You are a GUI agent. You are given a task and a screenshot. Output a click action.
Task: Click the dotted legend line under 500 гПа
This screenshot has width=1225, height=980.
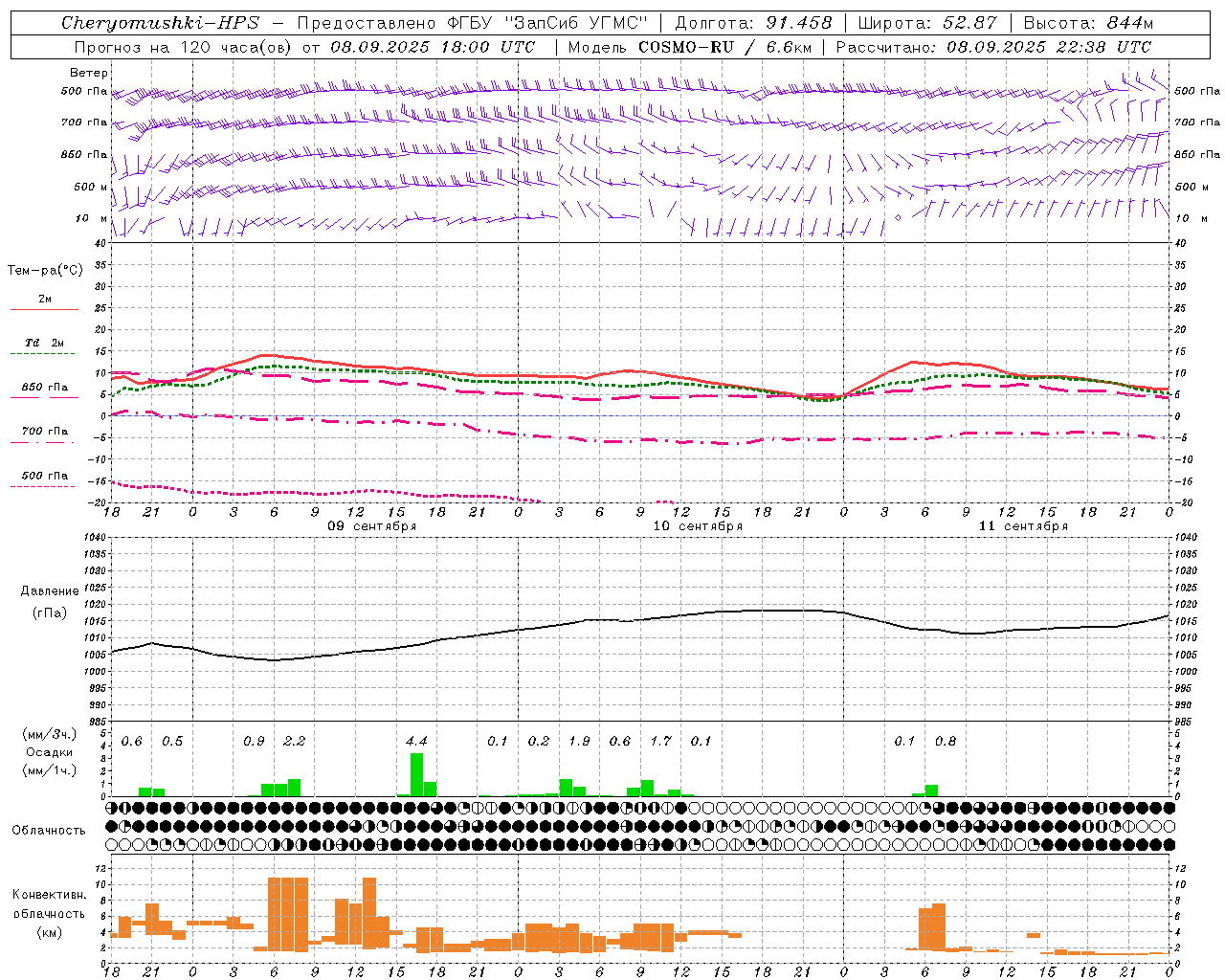(44, 487)
